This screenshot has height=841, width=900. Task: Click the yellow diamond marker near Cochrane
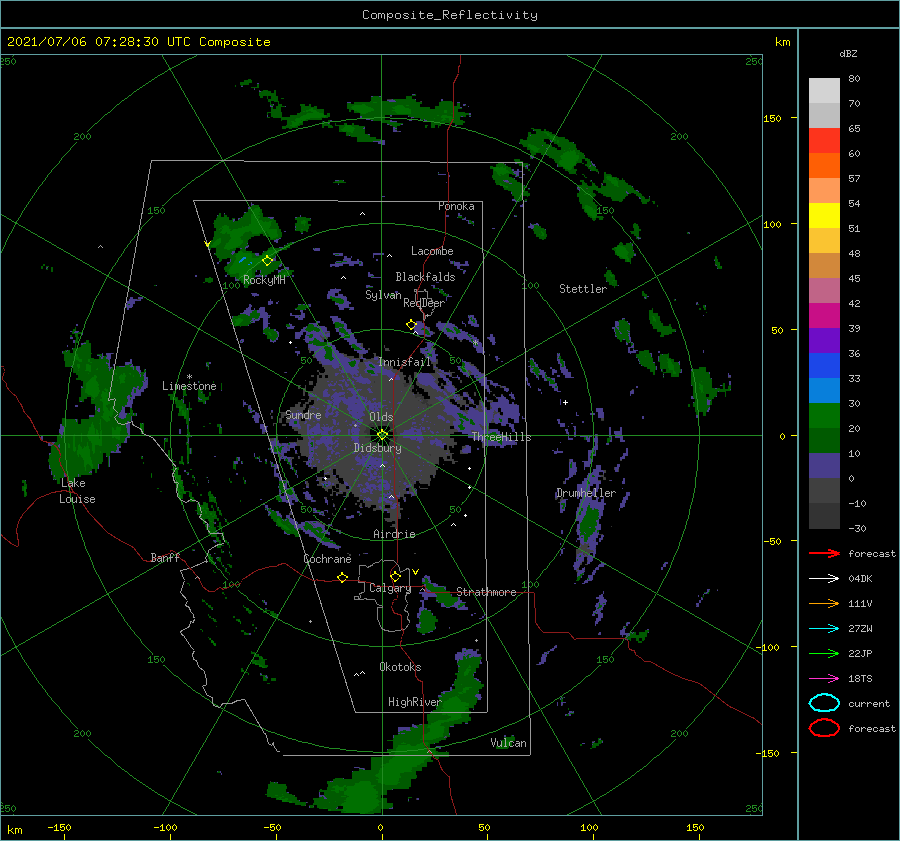tap(342, 577)
